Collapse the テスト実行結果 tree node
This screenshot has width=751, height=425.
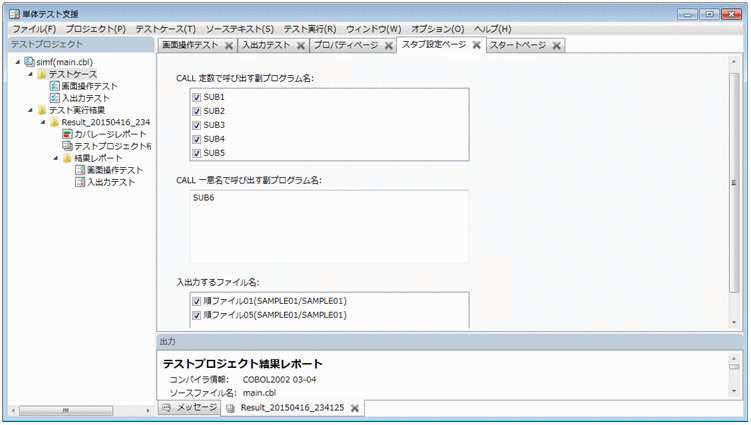pos(30,110)
